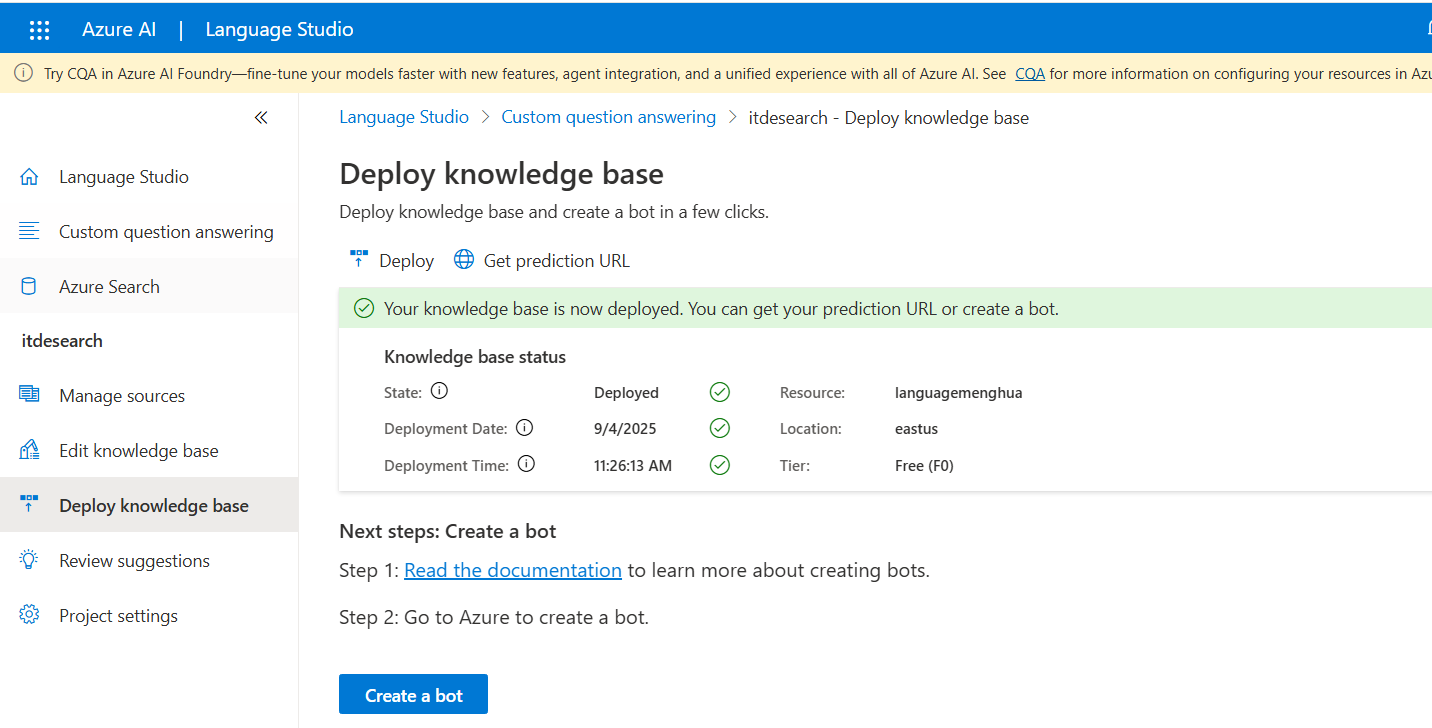
Task: Click the checkmark next to 11:26:13 AM
Action: 719,465
